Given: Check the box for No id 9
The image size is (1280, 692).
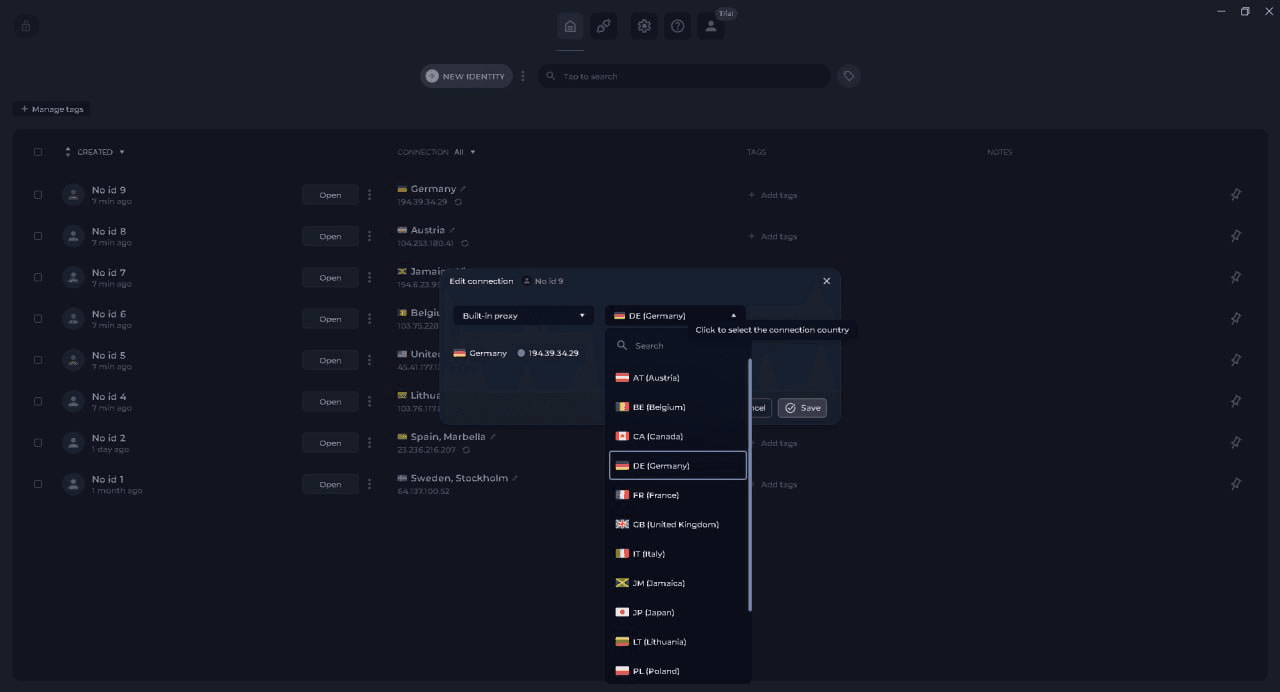Looking at the screenshot, I should tap(38, 195).
